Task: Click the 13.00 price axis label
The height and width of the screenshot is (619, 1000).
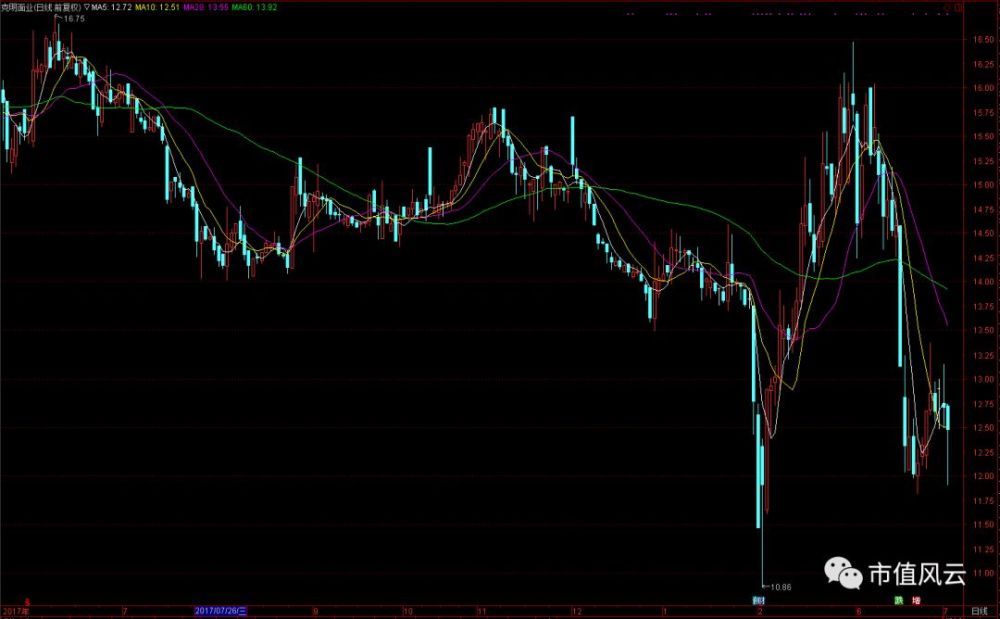Action: tap(983, 379)
